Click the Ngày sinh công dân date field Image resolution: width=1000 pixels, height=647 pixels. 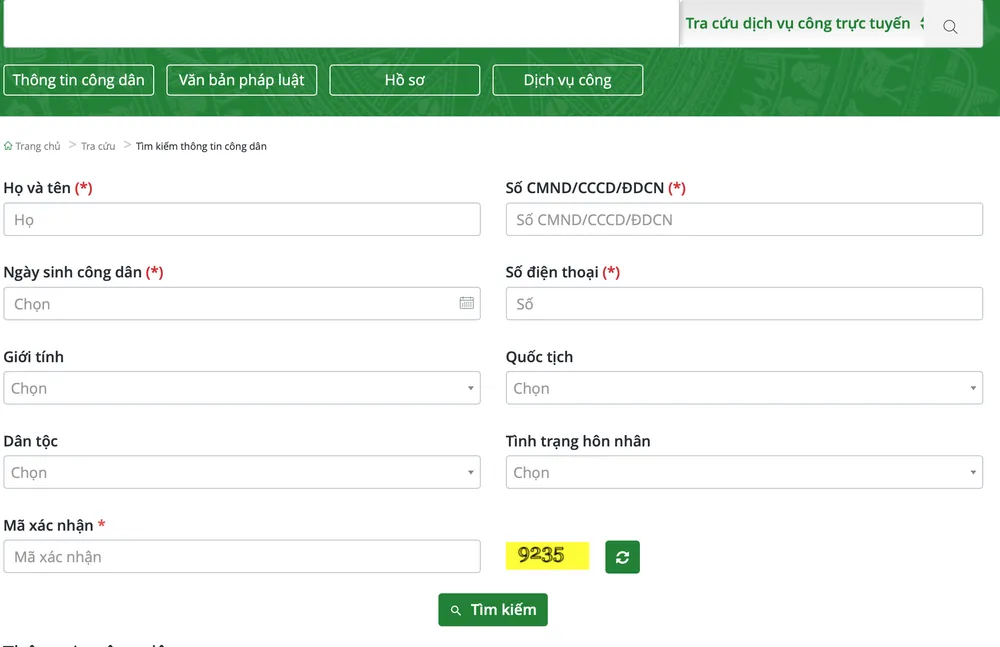click(x=230, y=304)
